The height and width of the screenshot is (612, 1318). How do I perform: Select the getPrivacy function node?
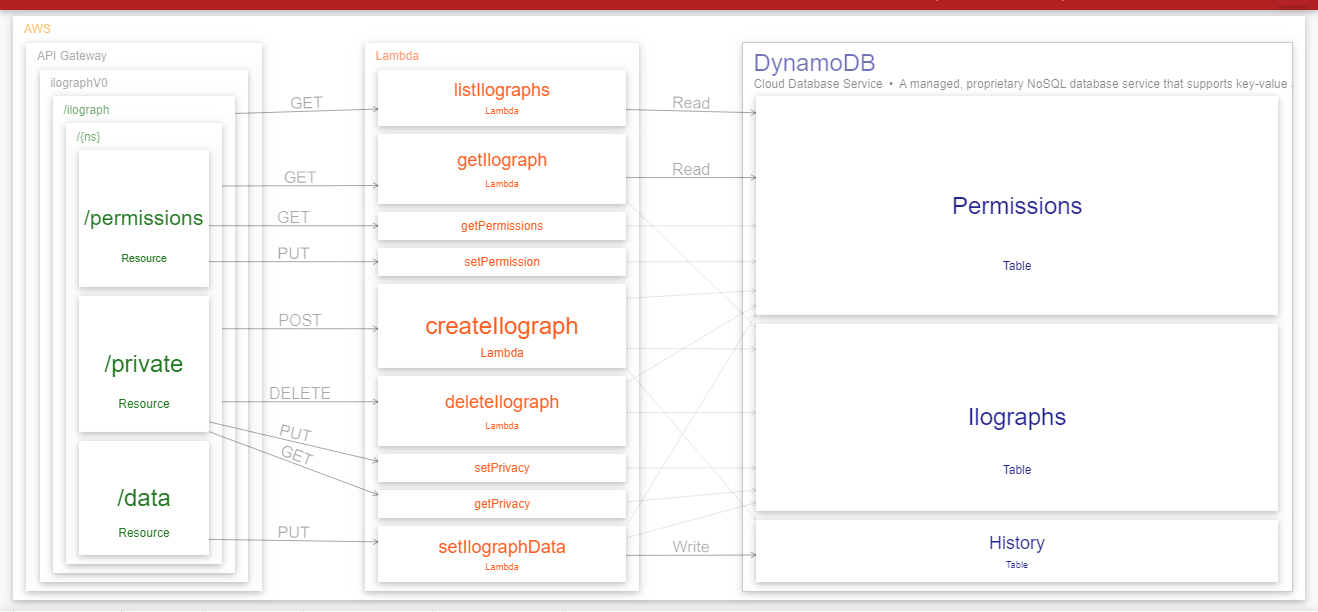[x=501, y=503]
